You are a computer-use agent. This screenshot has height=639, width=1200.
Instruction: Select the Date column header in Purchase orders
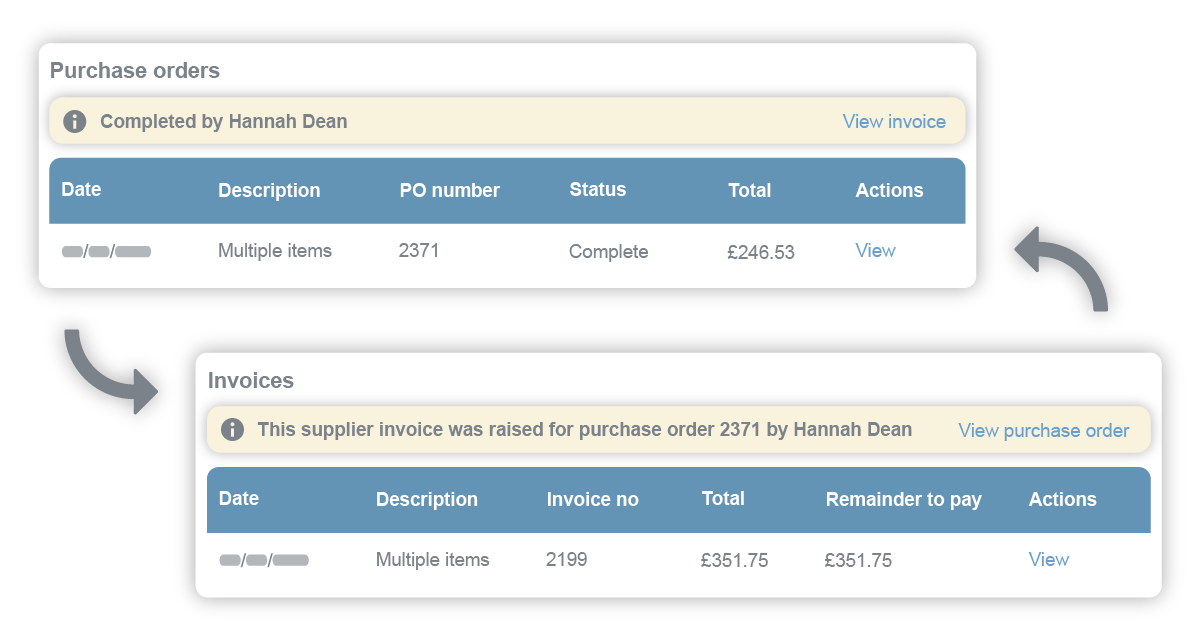tap(81, 189)
